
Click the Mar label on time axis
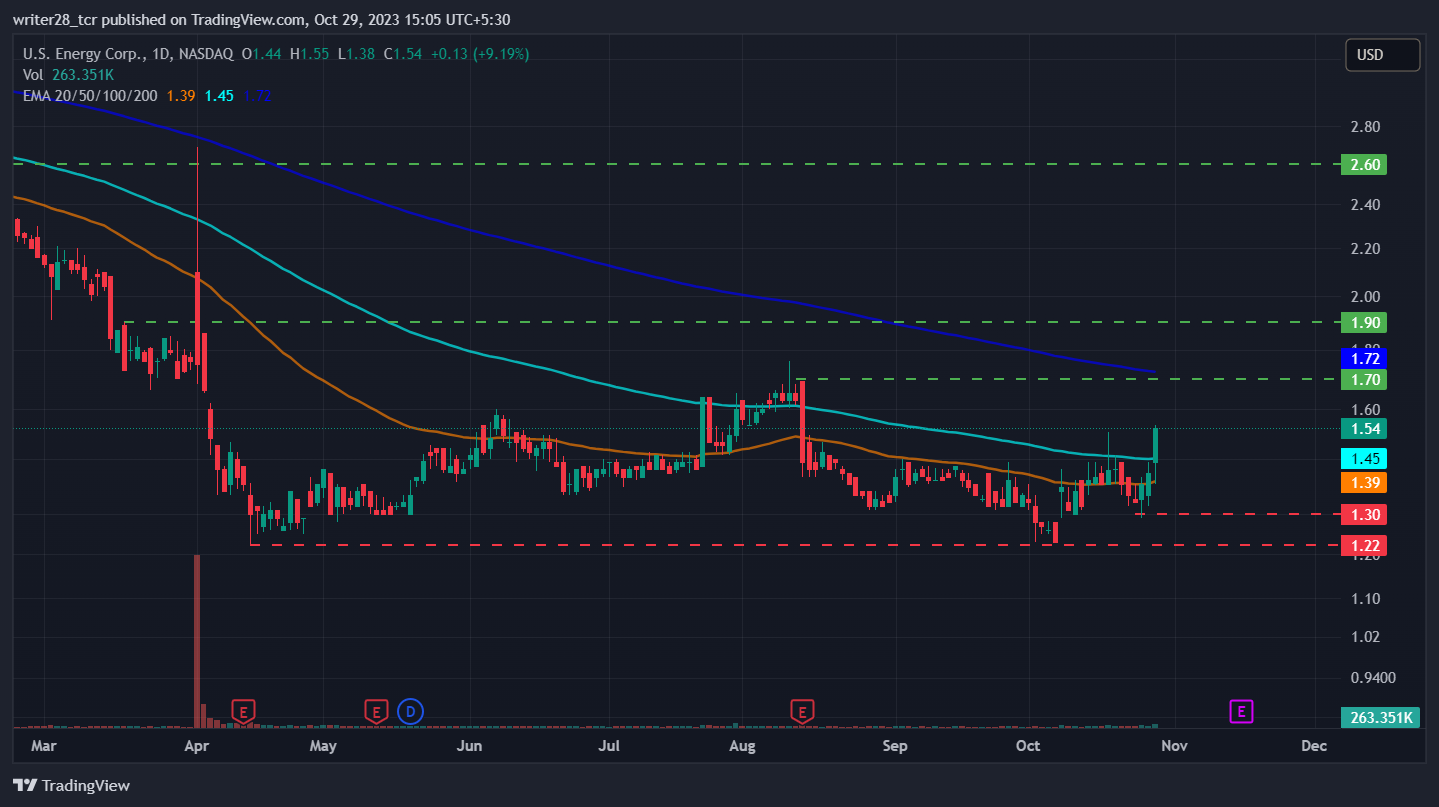(43, 746)
